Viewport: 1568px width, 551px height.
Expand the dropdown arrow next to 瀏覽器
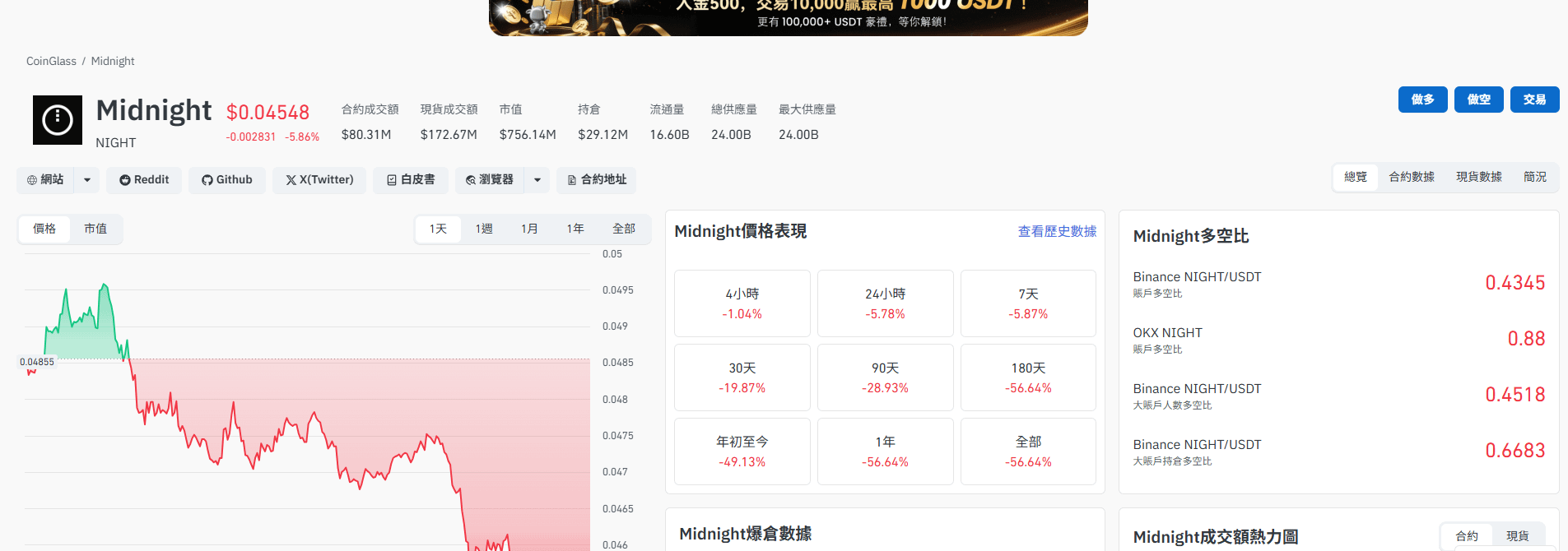(537, 180)
